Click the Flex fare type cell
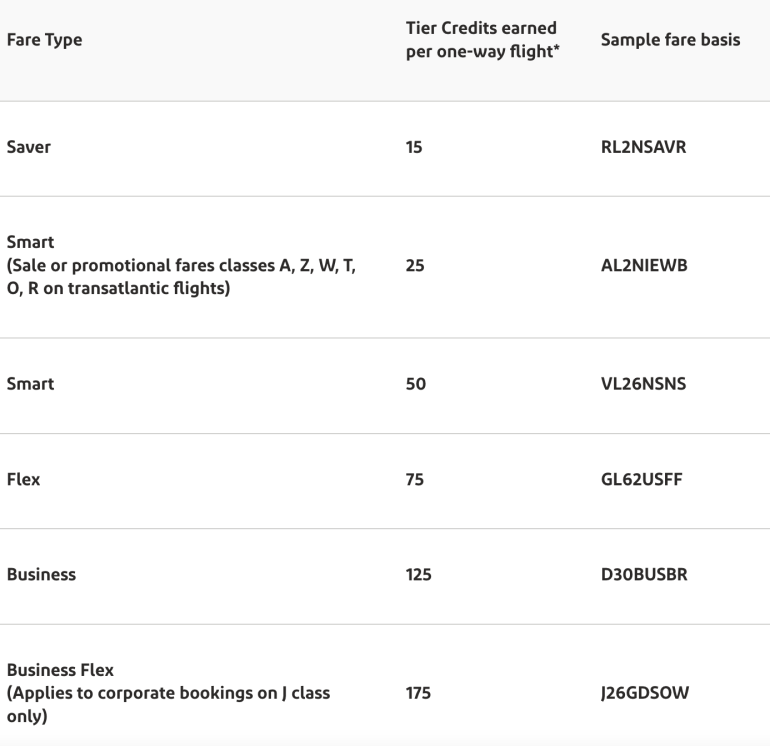 tap(23, 480)
